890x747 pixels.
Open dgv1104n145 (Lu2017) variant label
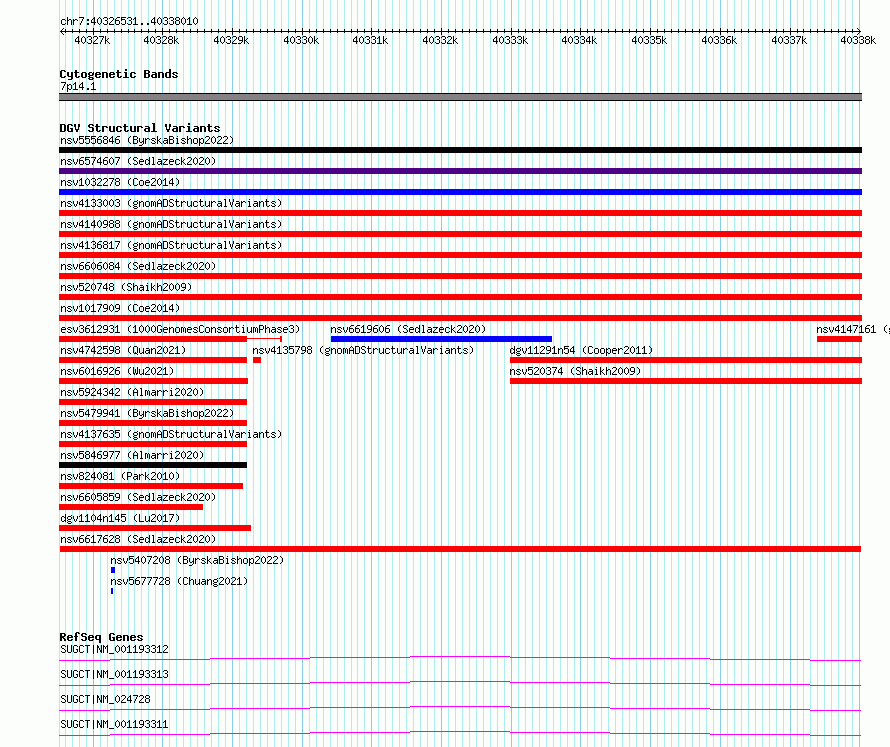tap(120, 518)
